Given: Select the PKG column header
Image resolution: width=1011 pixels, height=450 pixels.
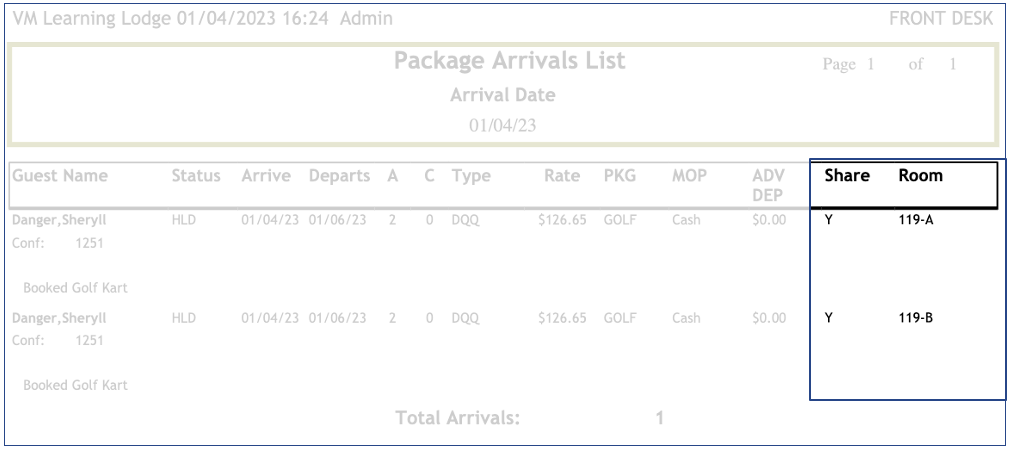Looking at the screenshot, I should coord(619,176).
